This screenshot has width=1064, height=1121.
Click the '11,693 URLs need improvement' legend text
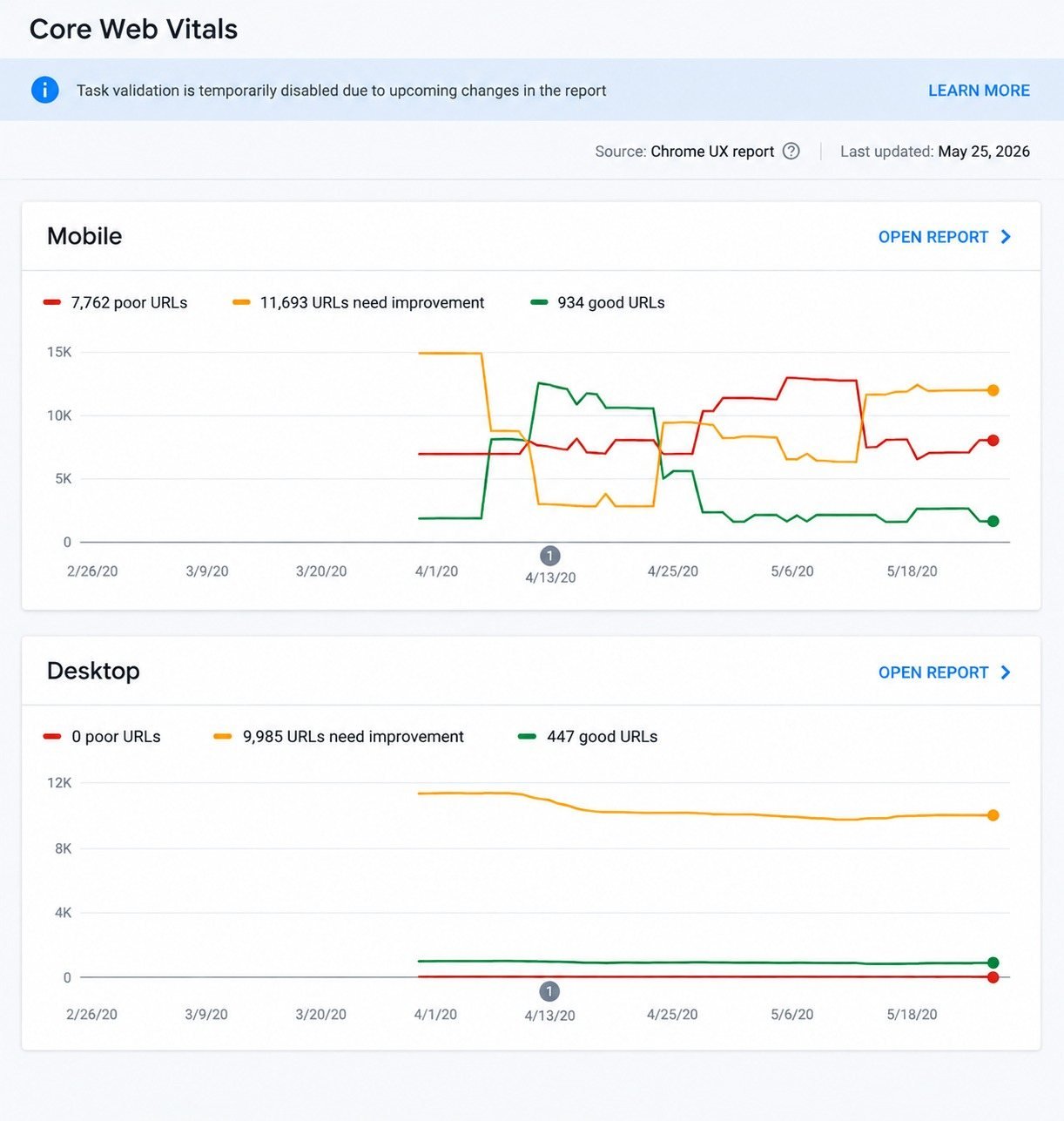[x=372, y=302]
